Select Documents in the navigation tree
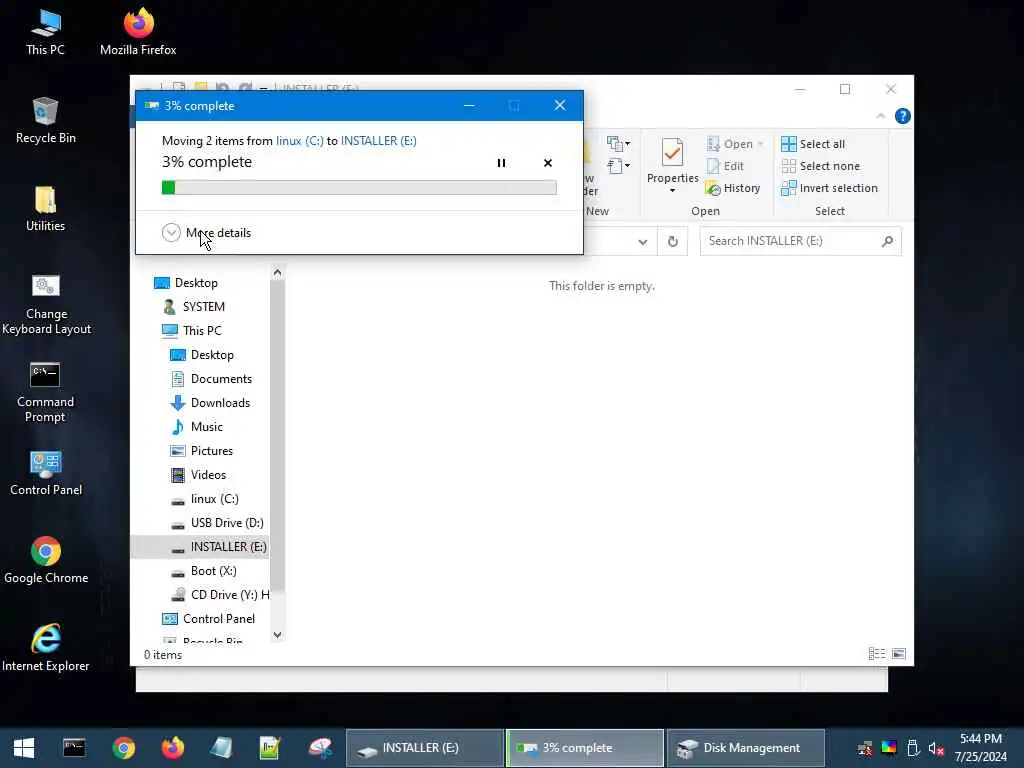Image resolution: width=1024 pixels, height=768 pixels. pyautogui.click(x=211, y=379)
